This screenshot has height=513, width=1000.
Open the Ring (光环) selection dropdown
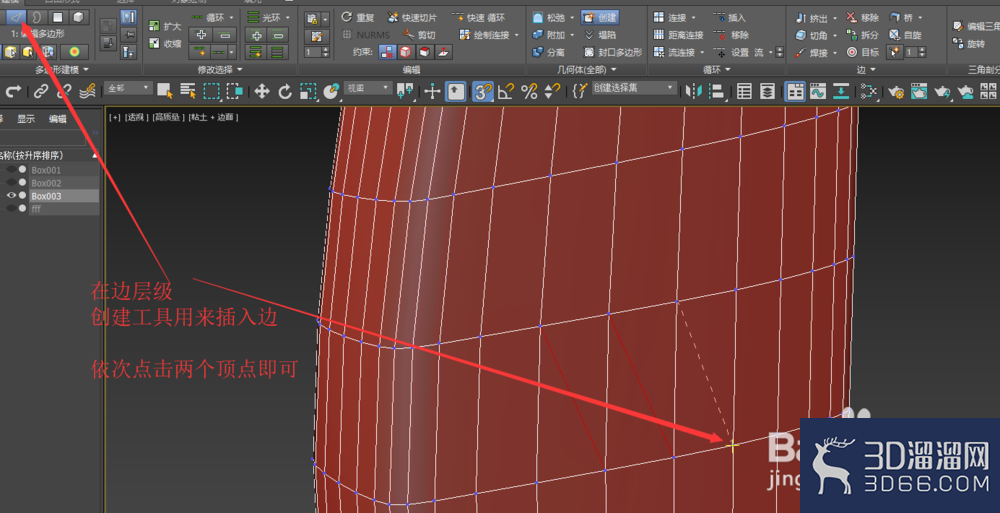(x=288, y=17)
